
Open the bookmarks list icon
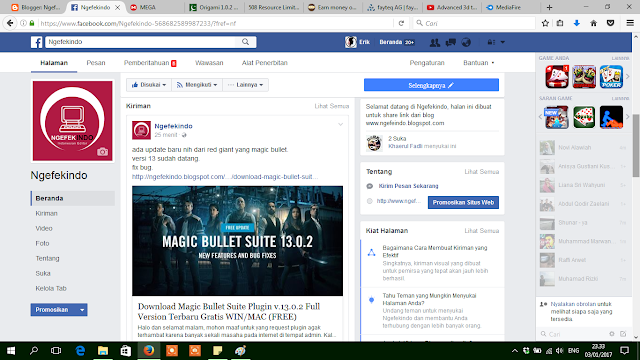coord(560,23)
